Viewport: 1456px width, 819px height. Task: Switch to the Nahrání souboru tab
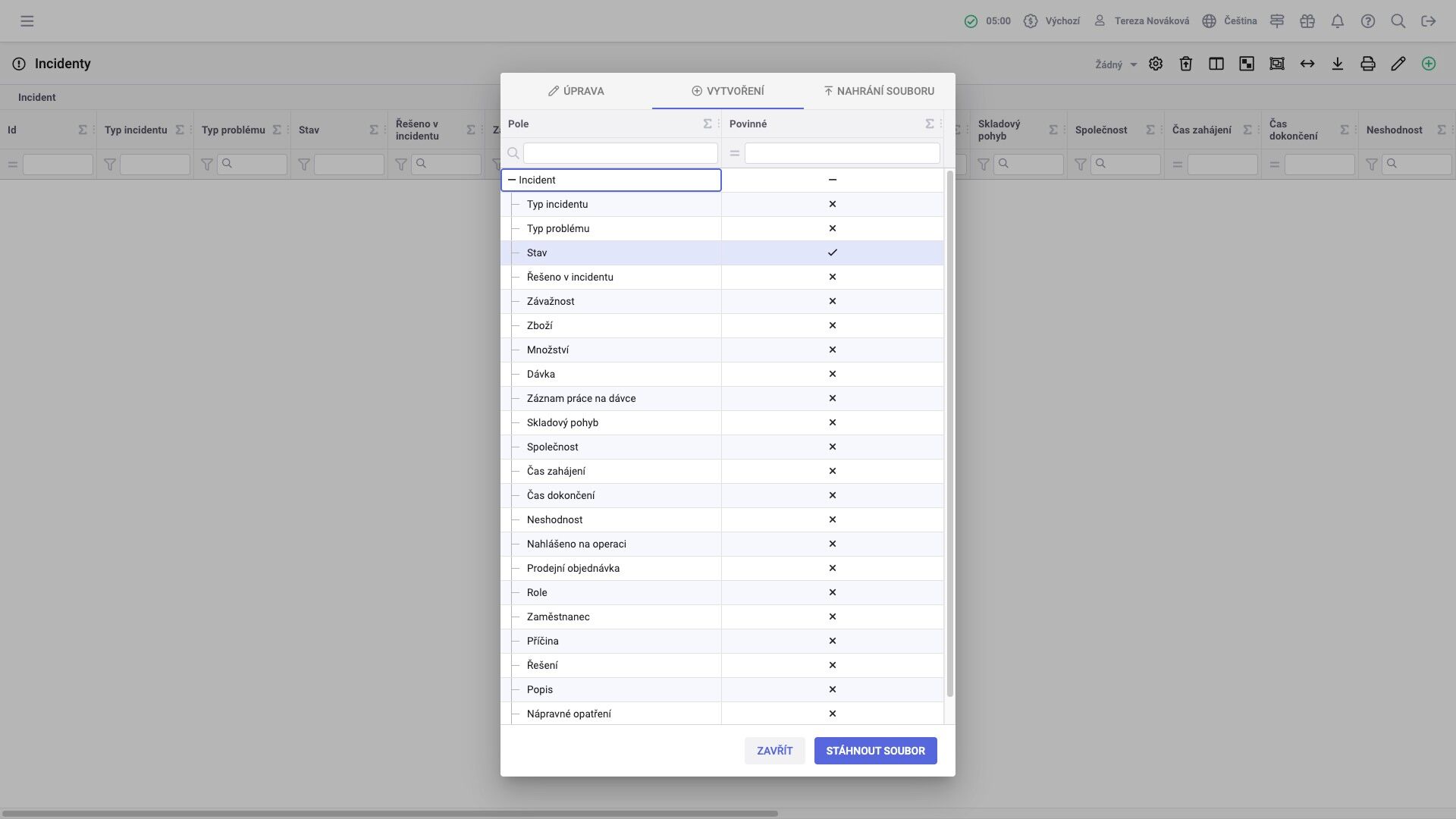pos(879,91)
